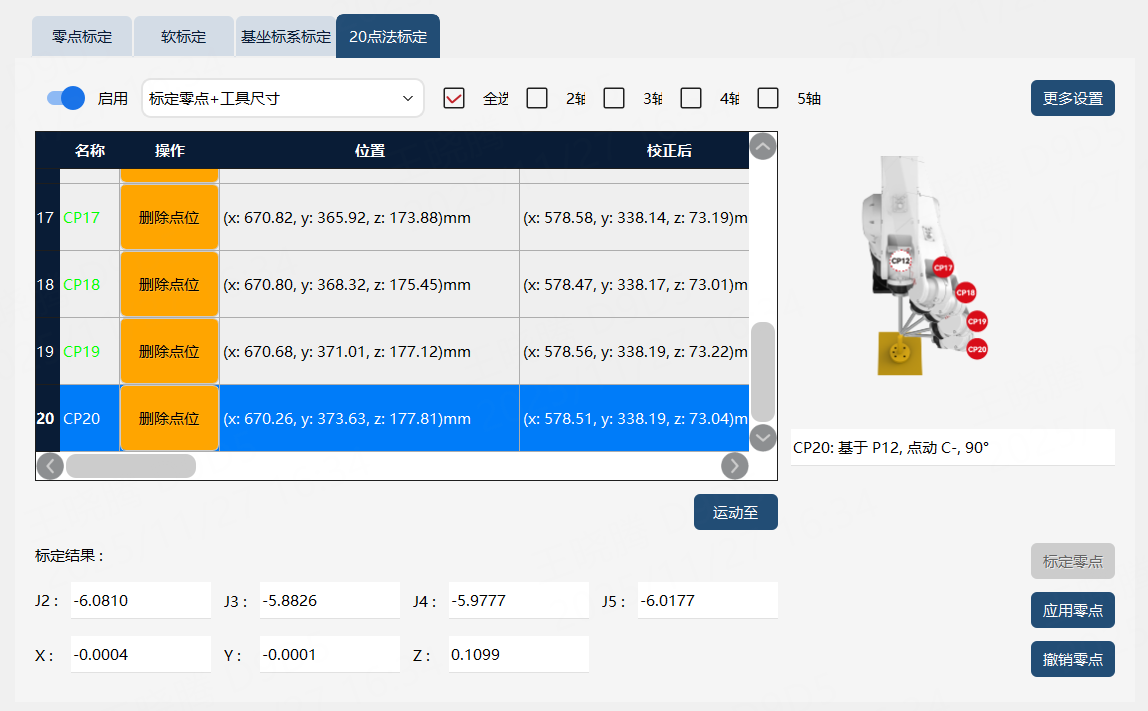
Task: Open the 标定零点+工具尺寸 dropdown
Action: [283, 98]
